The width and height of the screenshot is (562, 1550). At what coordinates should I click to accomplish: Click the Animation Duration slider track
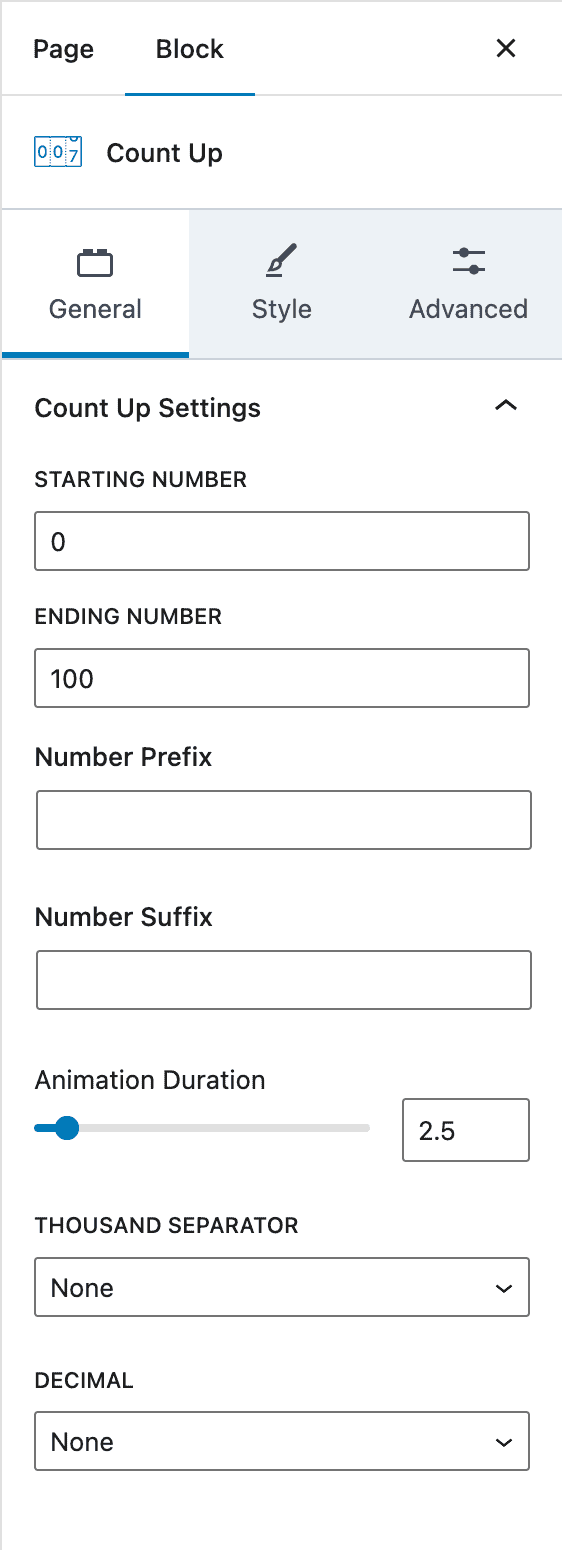pyautogui.click(x=202, y=1128)
